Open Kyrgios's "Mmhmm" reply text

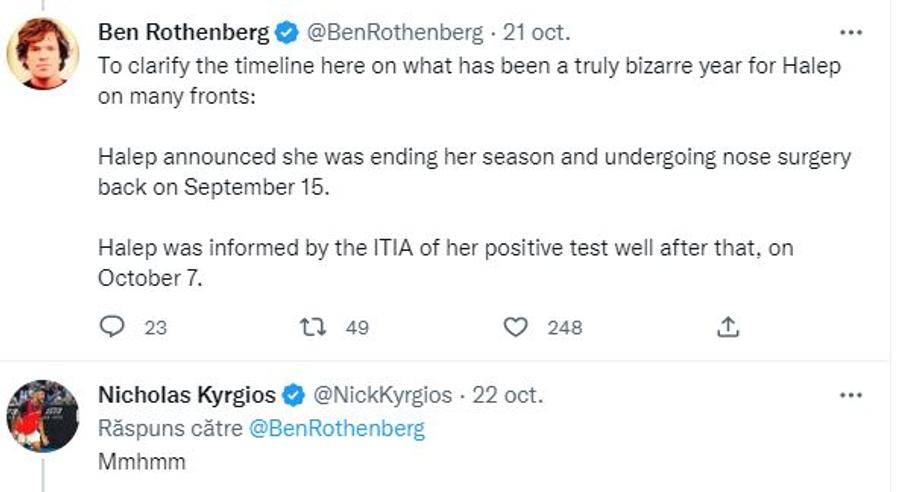pyautogui.click(x=142, y=462)
